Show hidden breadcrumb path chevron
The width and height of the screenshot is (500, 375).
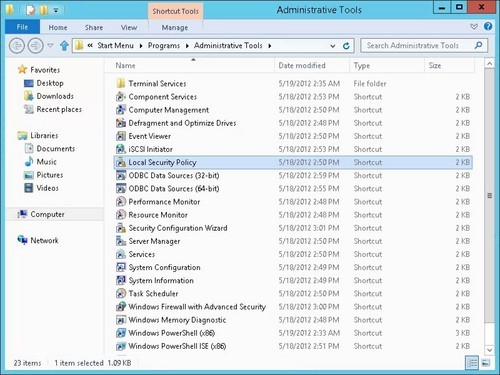click(x=90, y=45)
